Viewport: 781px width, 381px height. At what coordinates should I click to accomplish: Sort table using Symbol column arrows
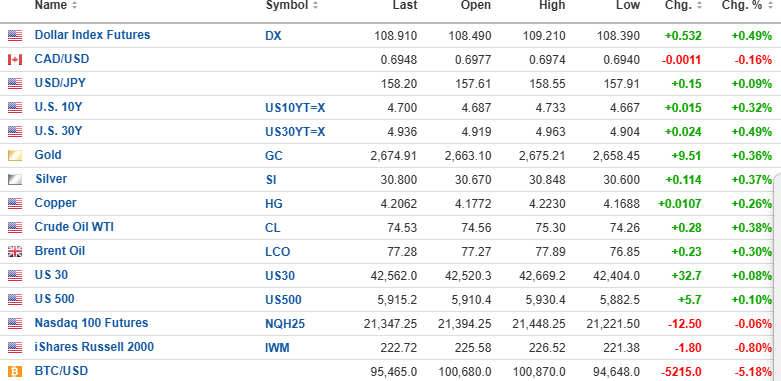click(x=315, y=5)
